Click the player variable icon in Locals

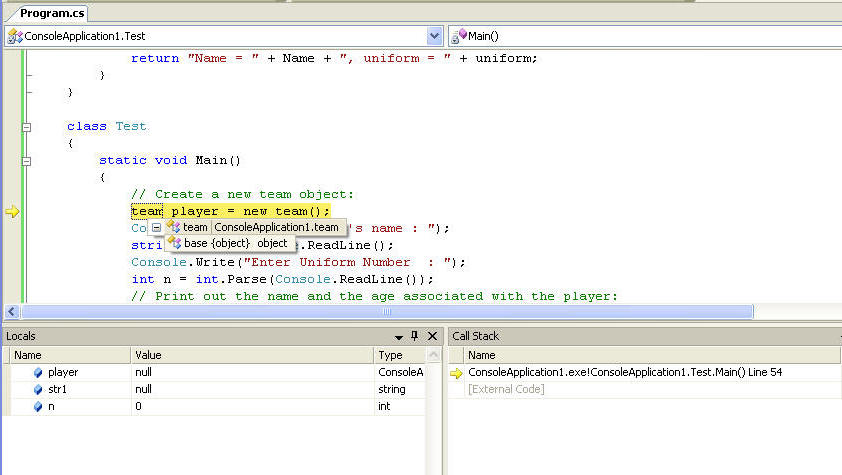[x=38, y=373]
